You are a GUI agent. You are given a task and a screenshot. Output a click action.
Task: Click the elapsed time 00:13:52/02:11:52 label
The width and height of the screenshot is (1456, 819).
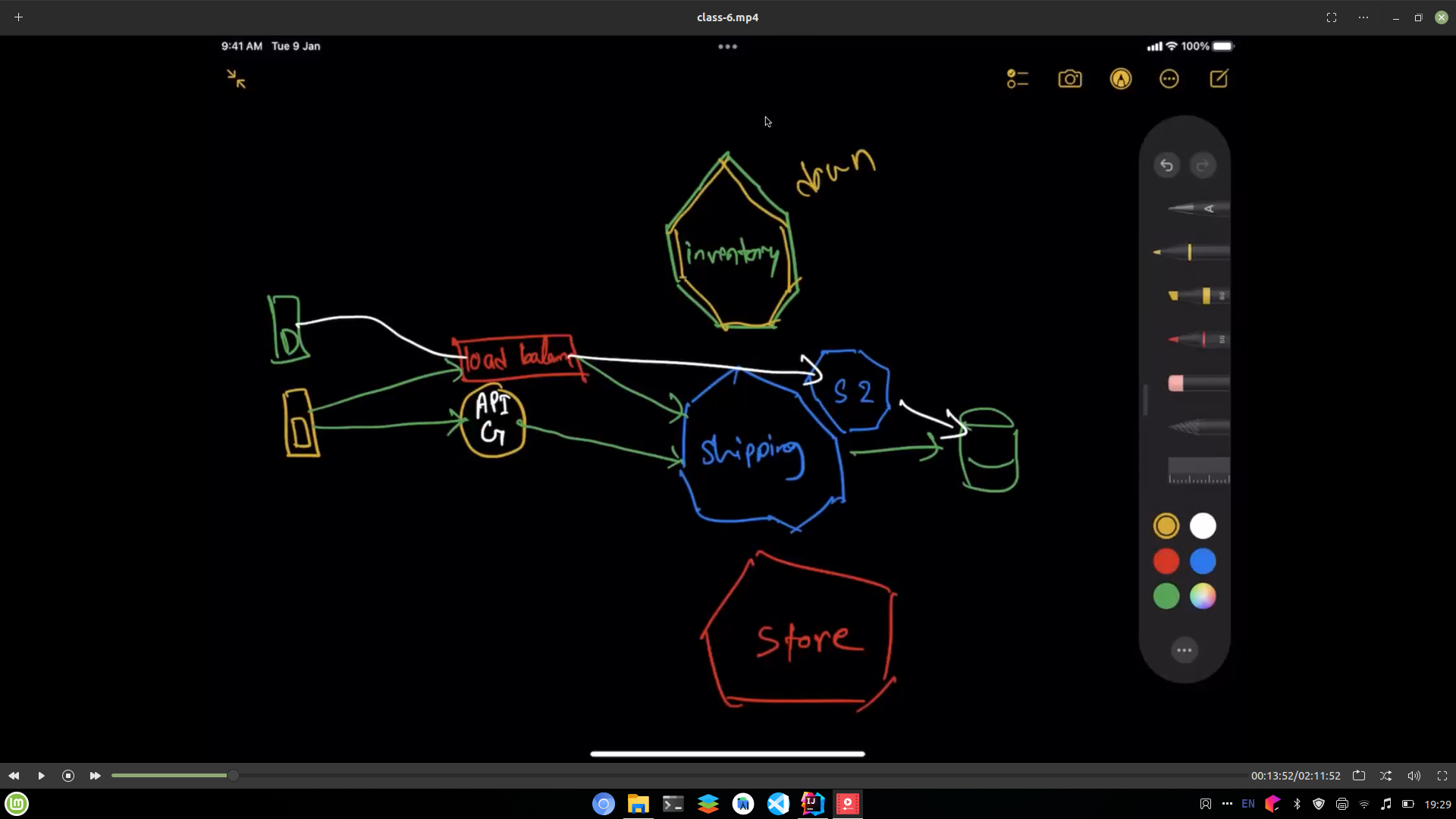[1295, 776]
